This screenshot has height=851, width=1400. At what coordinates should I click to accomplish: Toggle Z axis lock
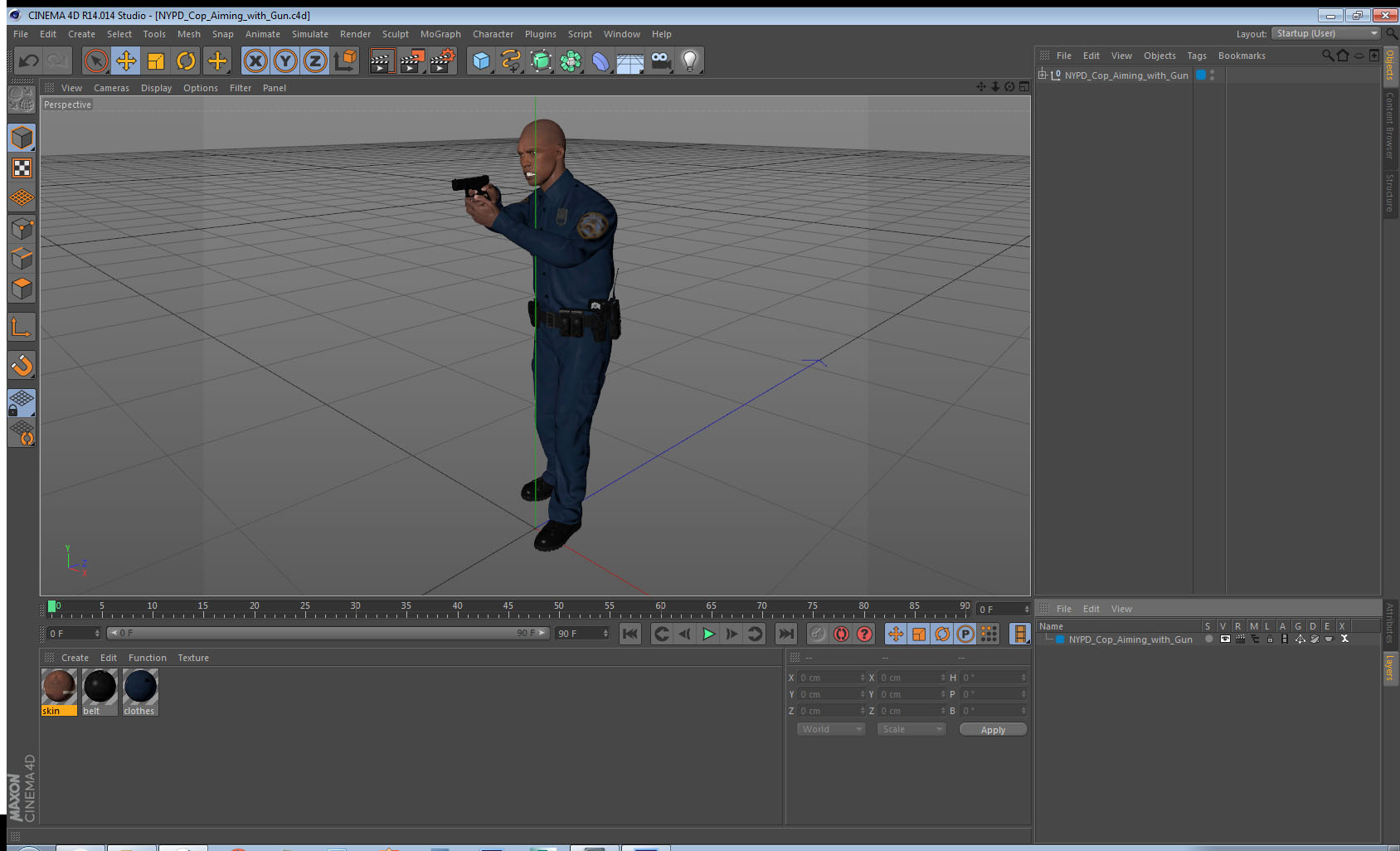pos(315,61)
